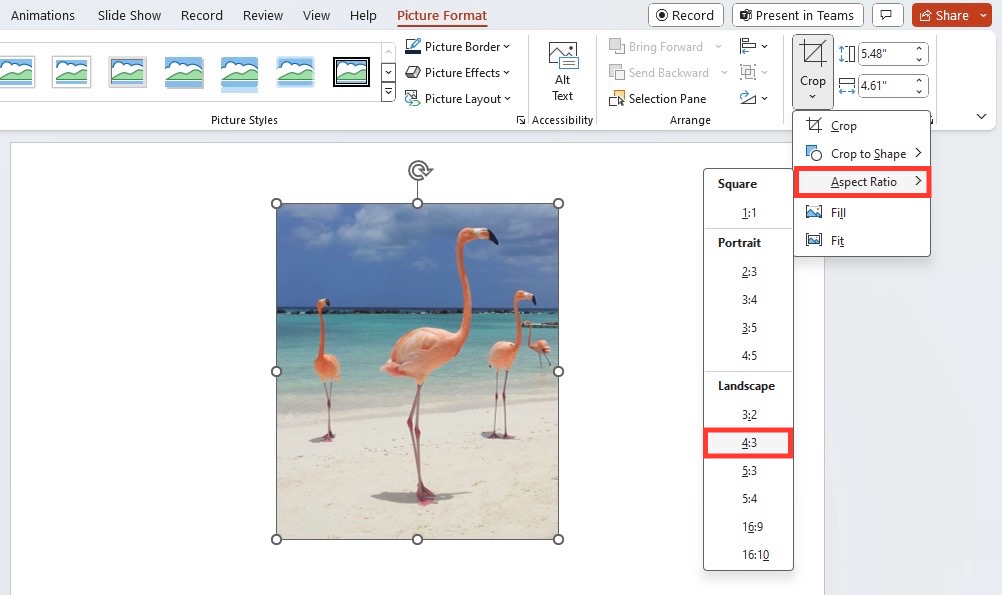1002x595 pixels.
Task: Apply the picture style left of black frame
Action: click(295, 72)
